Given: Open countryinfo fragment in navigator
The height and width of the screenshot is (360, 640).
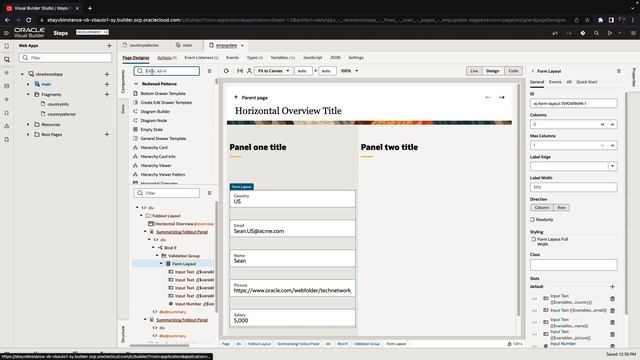Looking at the screenshot, I should 58,104.
